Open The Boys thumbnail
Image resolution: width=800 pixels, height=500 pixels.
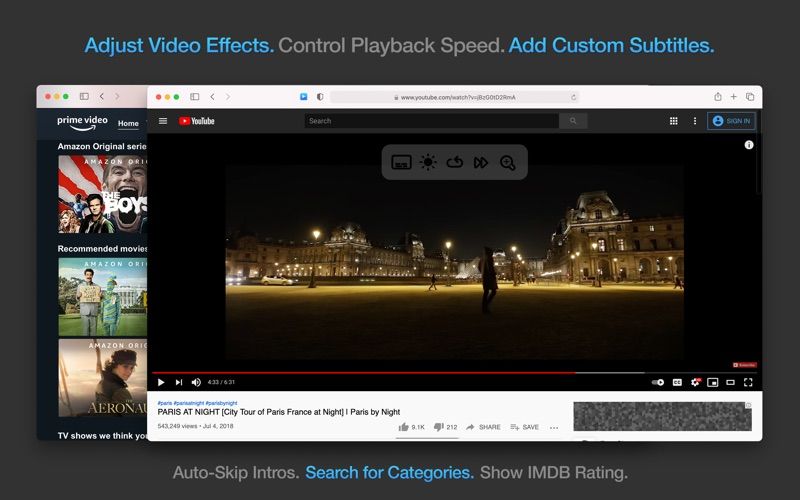[x=103, y=194]
